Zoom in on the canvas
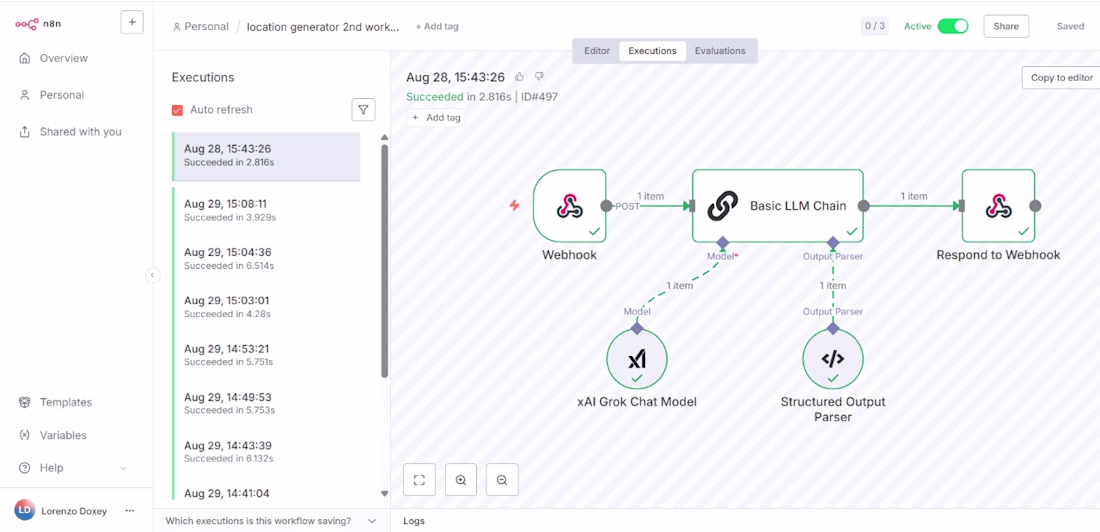The width and height of the screenshot is (1100, 532). (461, 480)
